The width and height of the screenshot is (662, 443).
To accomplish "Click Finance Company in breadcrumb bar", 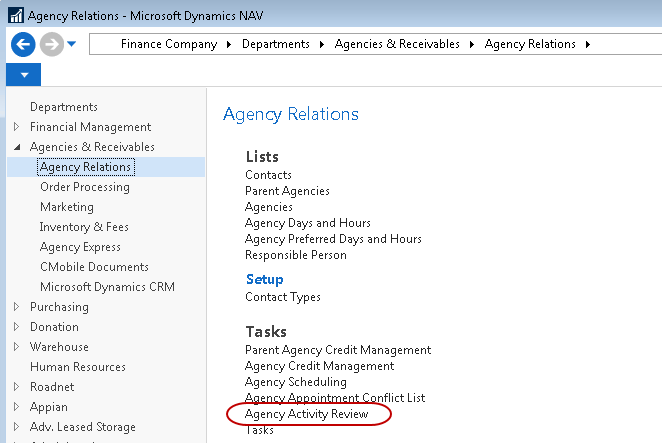I will point(168,44).
